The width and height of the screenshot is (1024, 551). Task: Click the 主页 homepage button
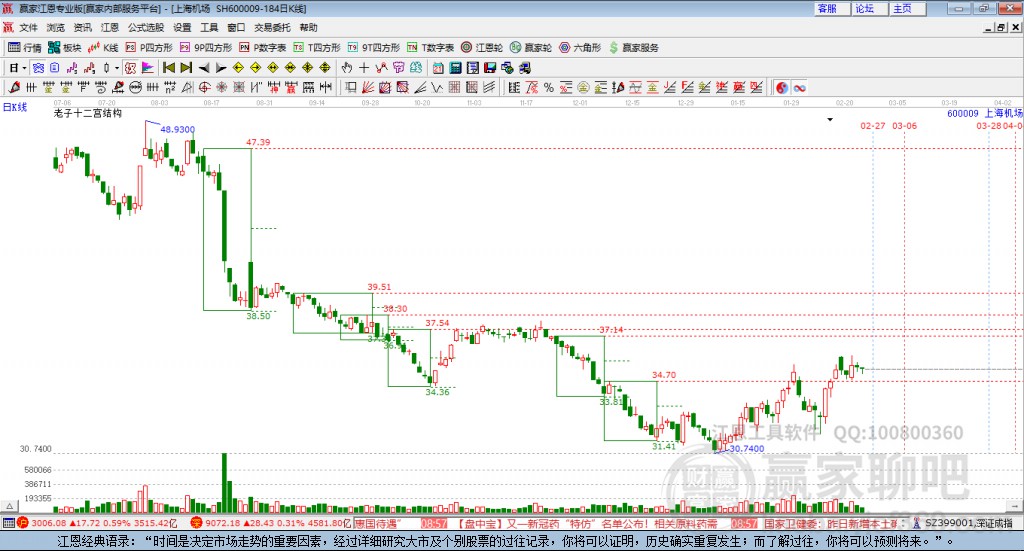(x=906, y=8)
